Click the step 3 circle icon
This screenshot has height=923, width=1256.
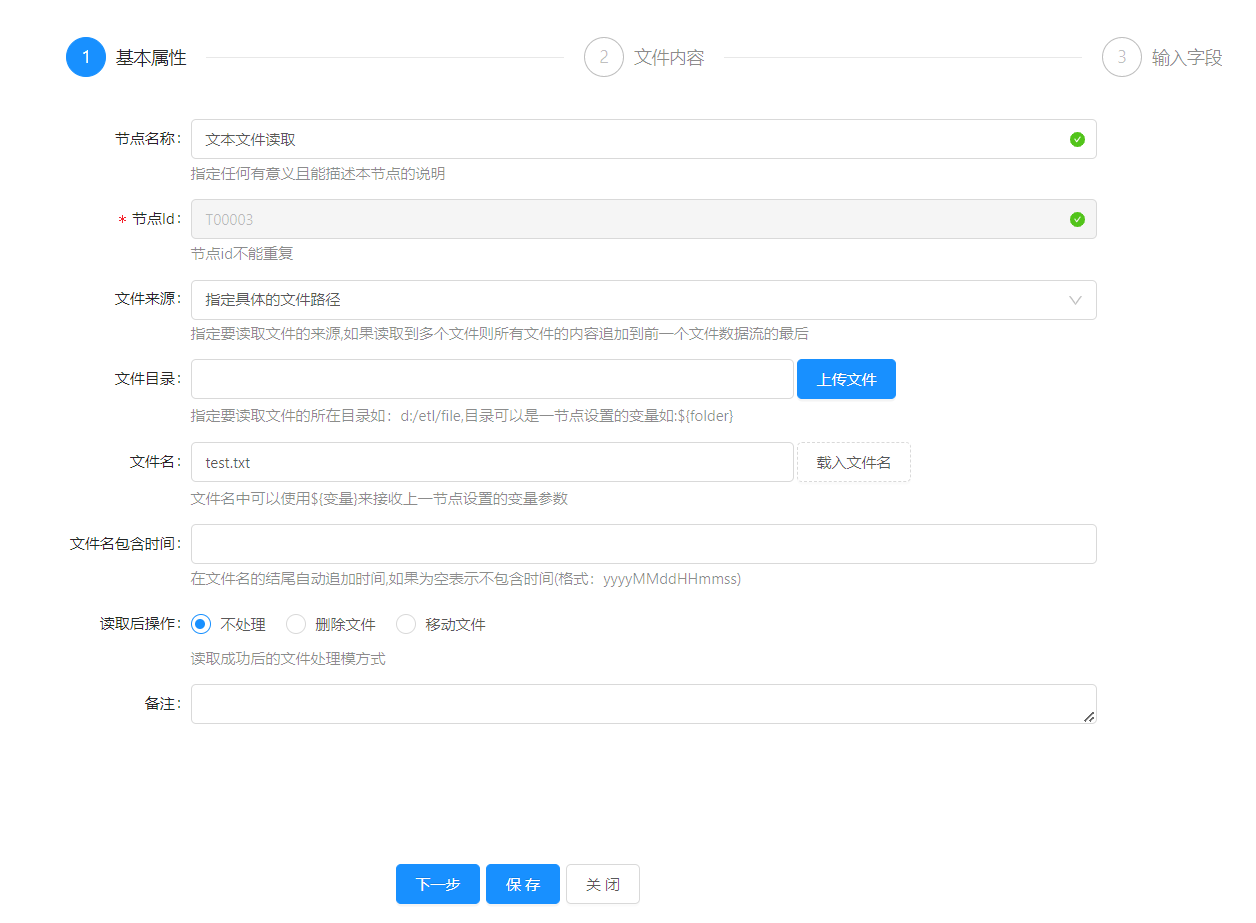pos(1122,57)
